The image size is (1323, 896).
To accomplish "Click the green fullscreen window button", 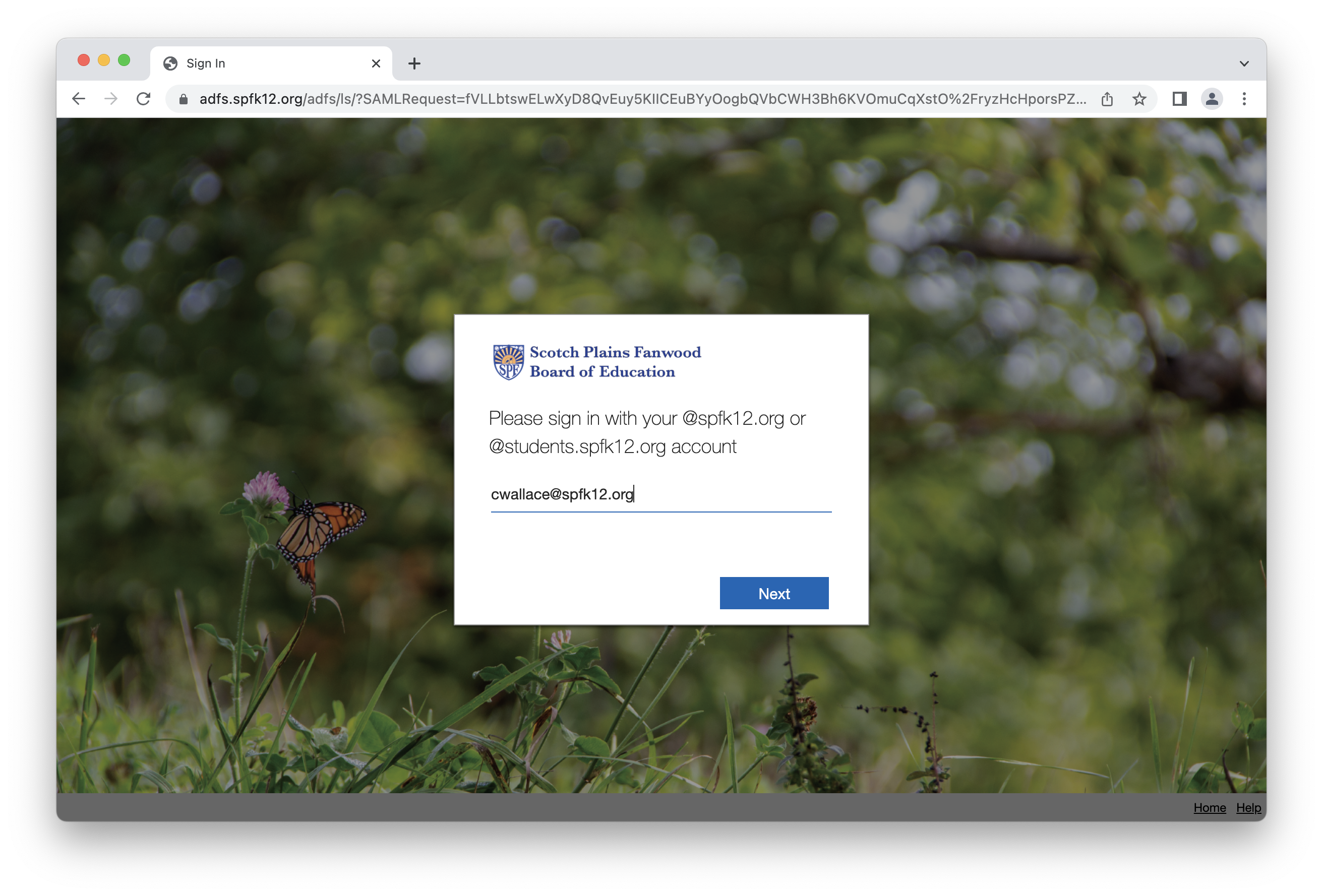I will pos(124,60).
